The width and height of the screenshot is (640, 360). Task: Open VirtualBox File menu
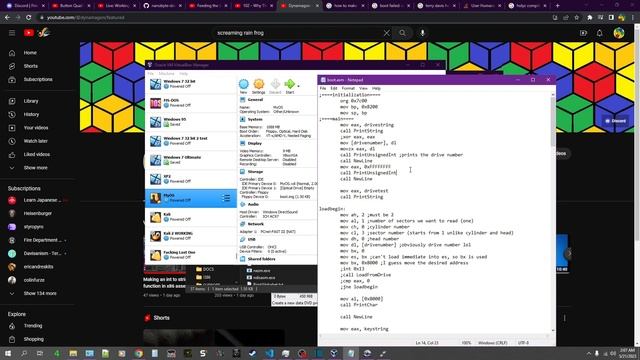click(x=151, y=73)
